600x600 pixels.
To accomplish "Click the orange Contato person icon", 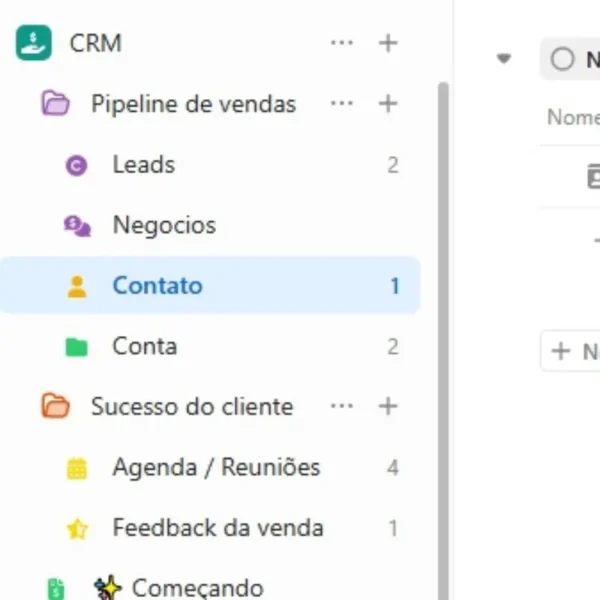I will [x=77, y=286].
